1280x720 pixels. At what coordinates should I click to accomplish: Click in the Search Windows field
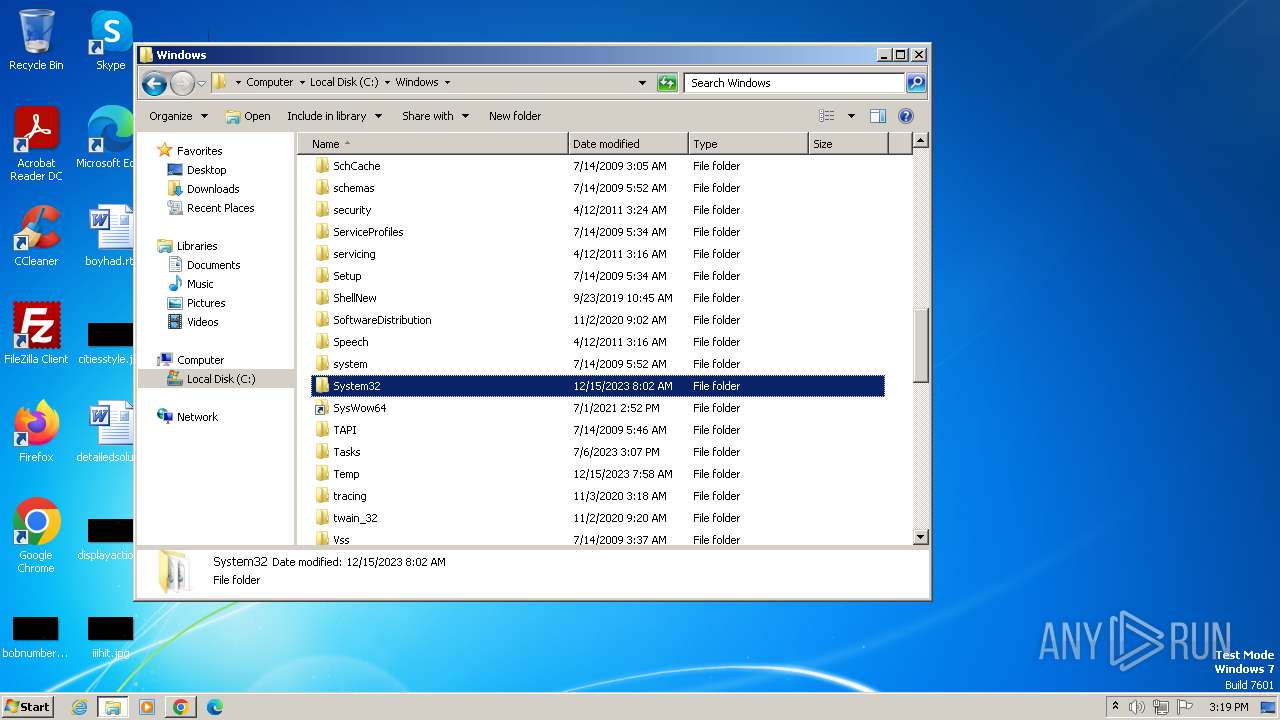pos(794,83)
